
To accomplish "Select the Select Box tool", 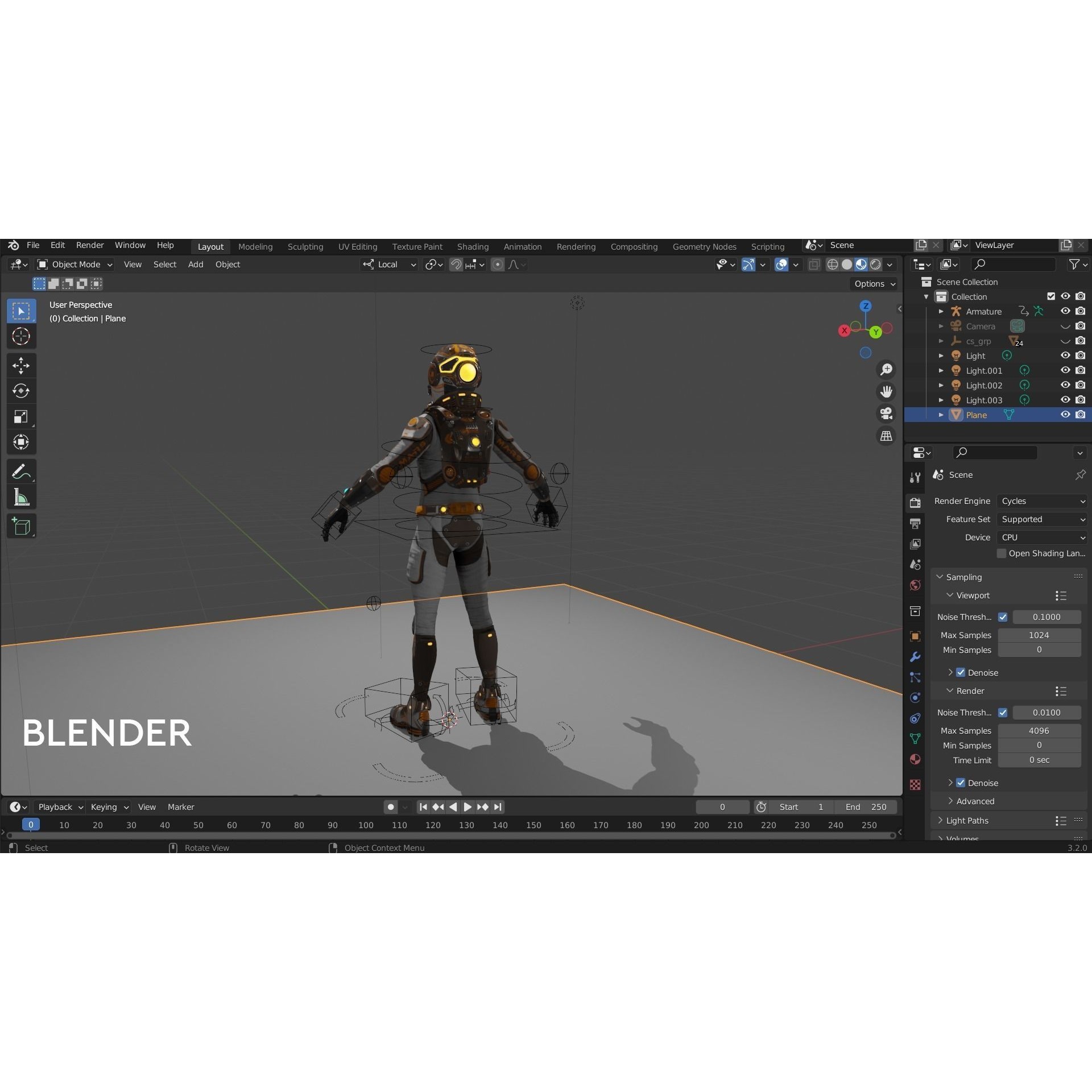I will click(21, 311).
